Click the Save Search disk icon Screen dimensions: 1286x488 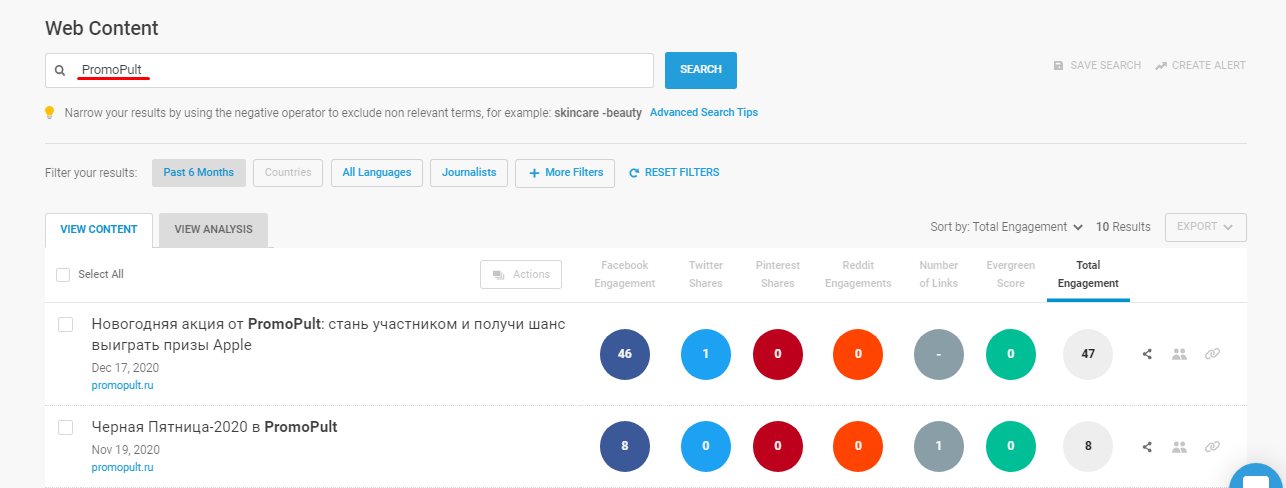[1058, 66]
